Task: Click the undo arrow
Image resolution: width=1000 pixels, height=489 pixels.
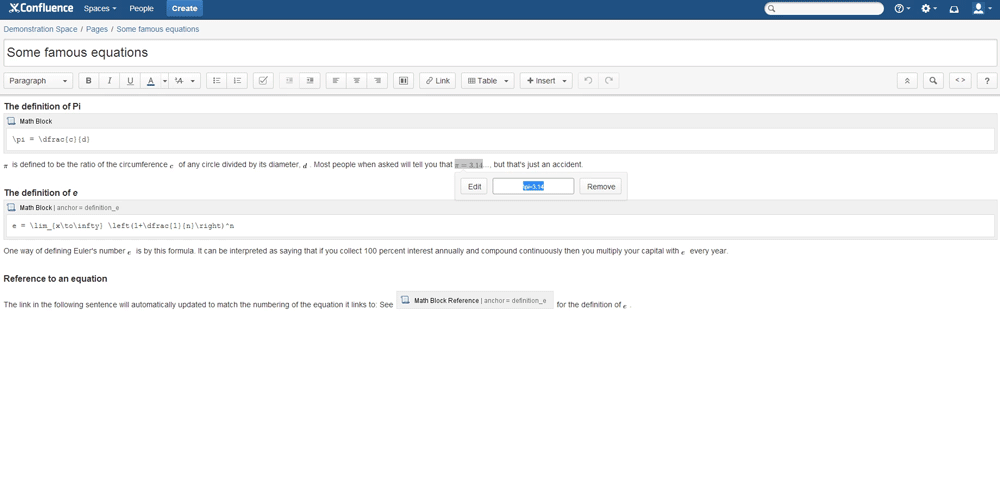Action: (x=588, y=81)
